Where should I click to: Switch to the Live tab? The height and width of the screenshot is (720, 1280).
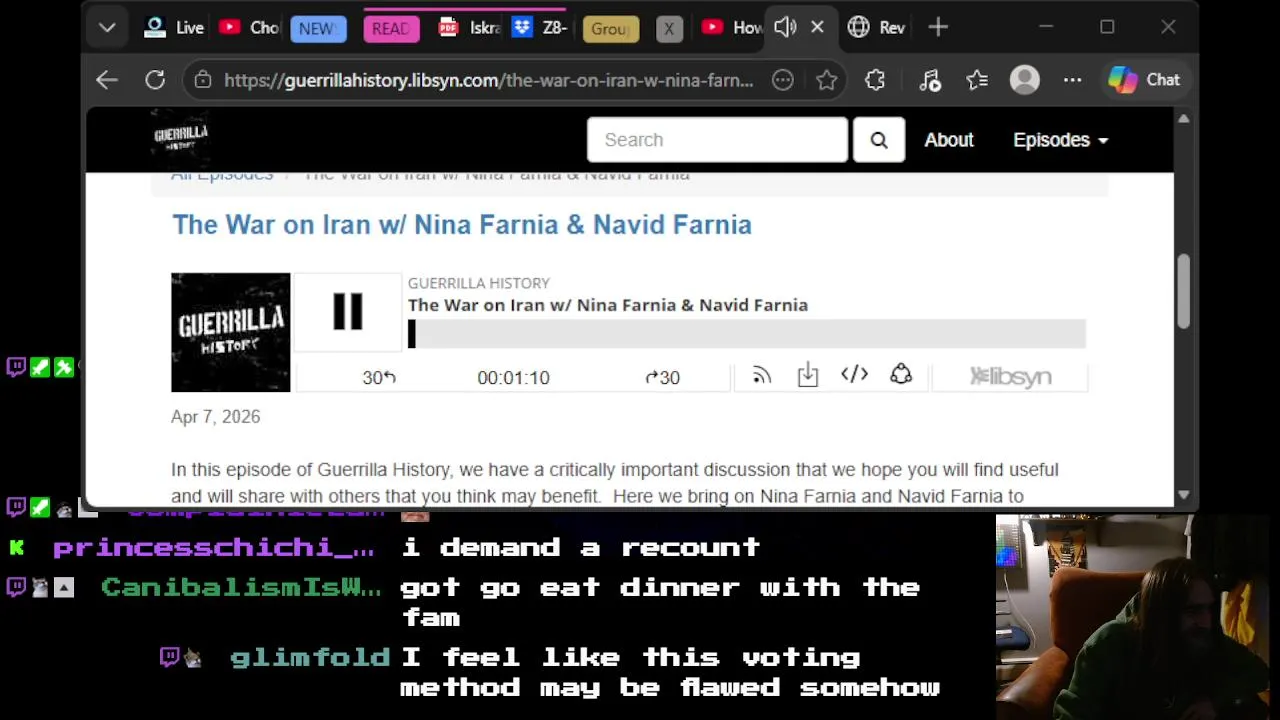(x=173, y=28)
